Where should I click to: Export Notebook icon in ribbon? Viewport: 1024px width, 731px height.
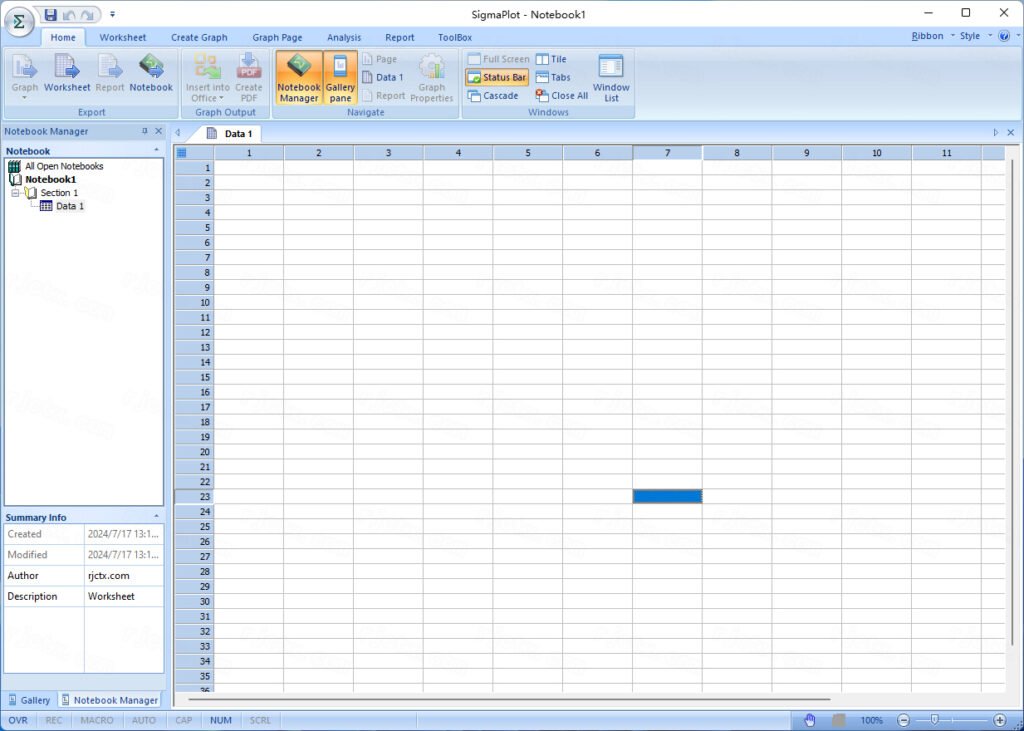(x=151, y=73)
